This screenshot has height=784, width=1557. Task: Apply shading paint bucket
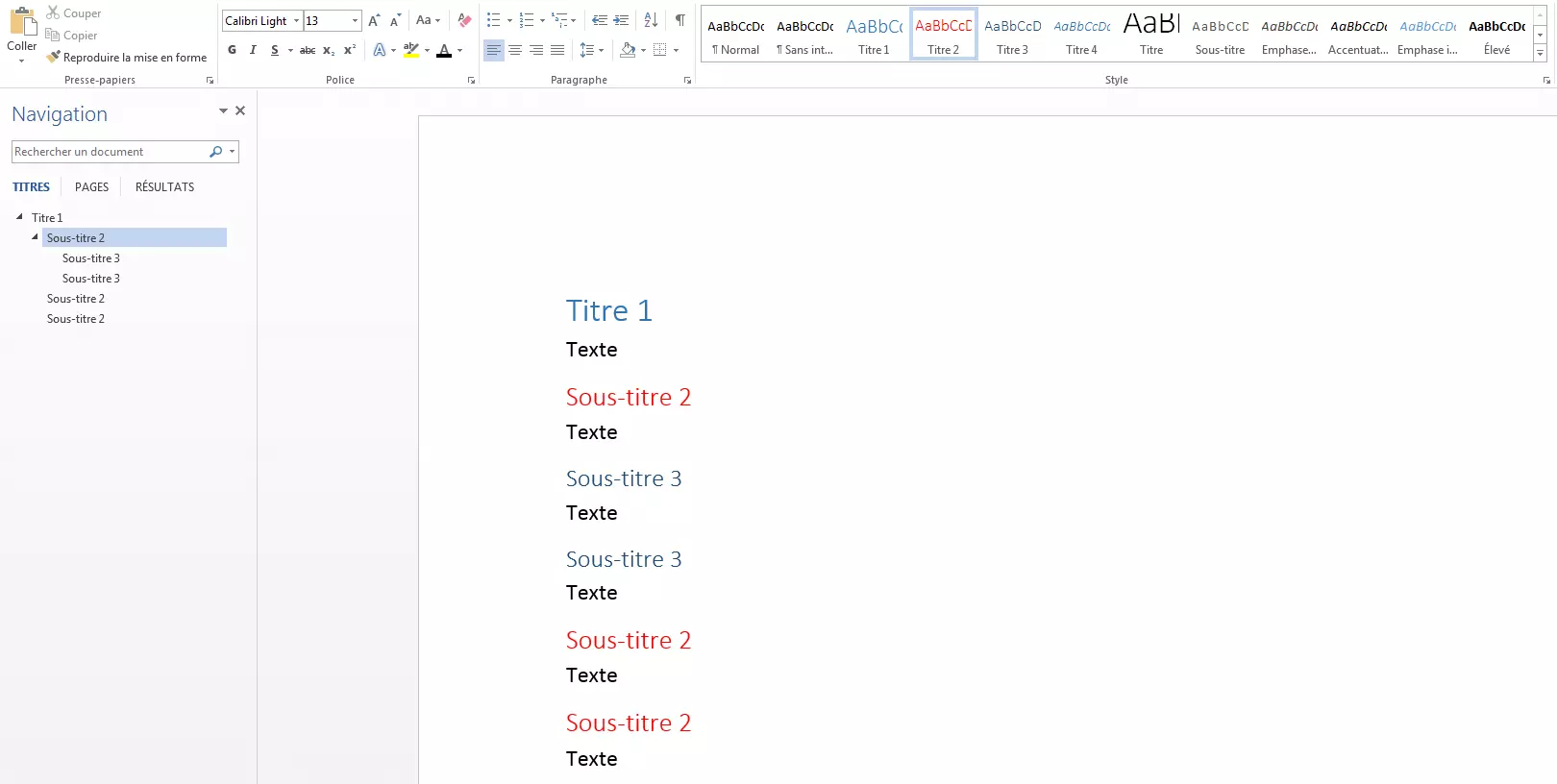[x=628, y=50]
